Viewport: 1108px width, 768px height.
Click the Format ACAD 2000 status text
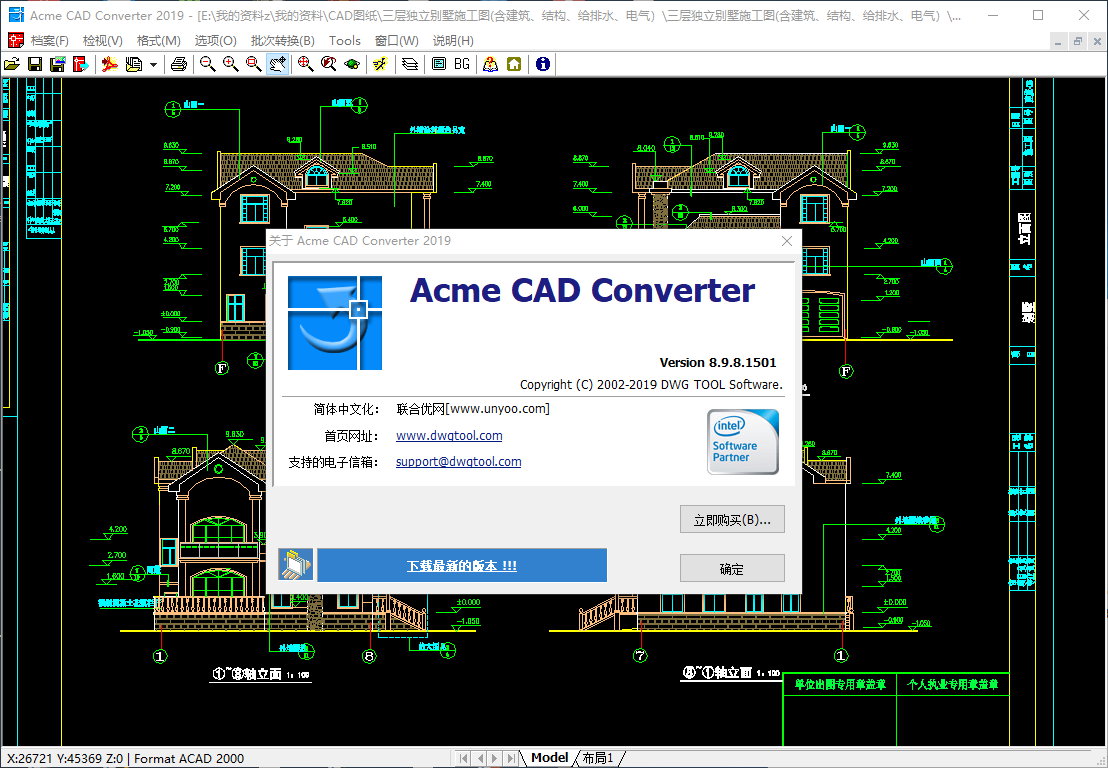pyautogui.click(x=189, y=759)
